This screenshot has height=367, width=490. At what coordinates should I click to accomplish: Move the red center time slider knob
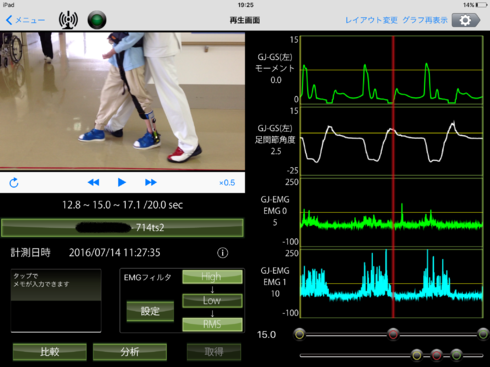pyautogui.click(x=393, y=334)
